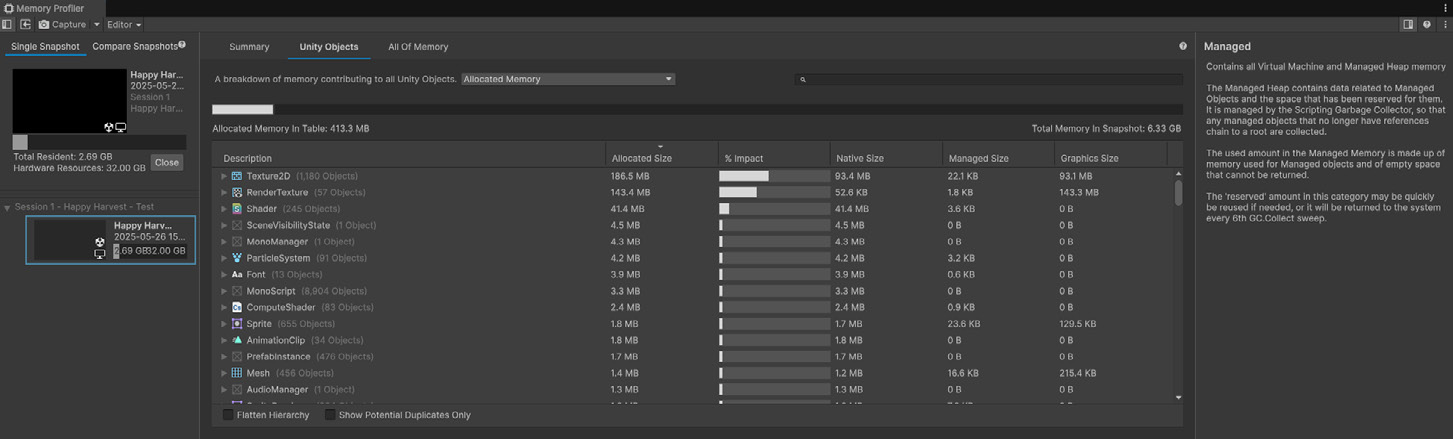The height and width of the screenshot is (439, 1453).
Task: Click the MonoScript type icon
Action: (x=237, y=291)
